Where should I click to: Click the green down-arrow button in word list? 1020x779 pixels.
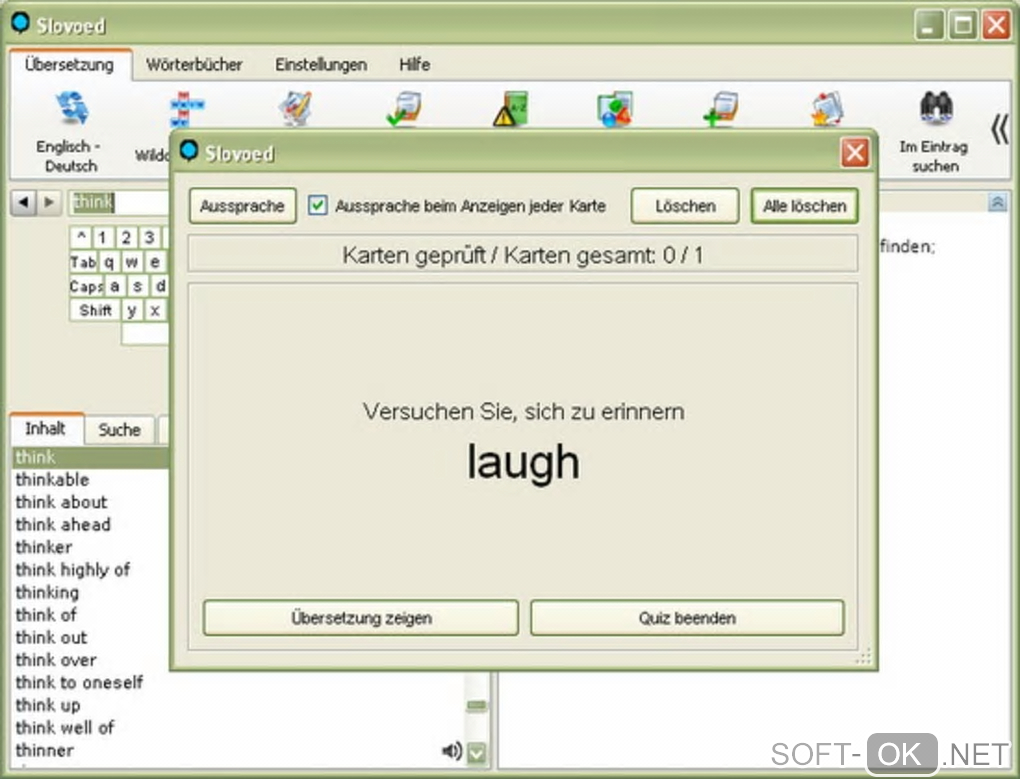click(476, 752)
